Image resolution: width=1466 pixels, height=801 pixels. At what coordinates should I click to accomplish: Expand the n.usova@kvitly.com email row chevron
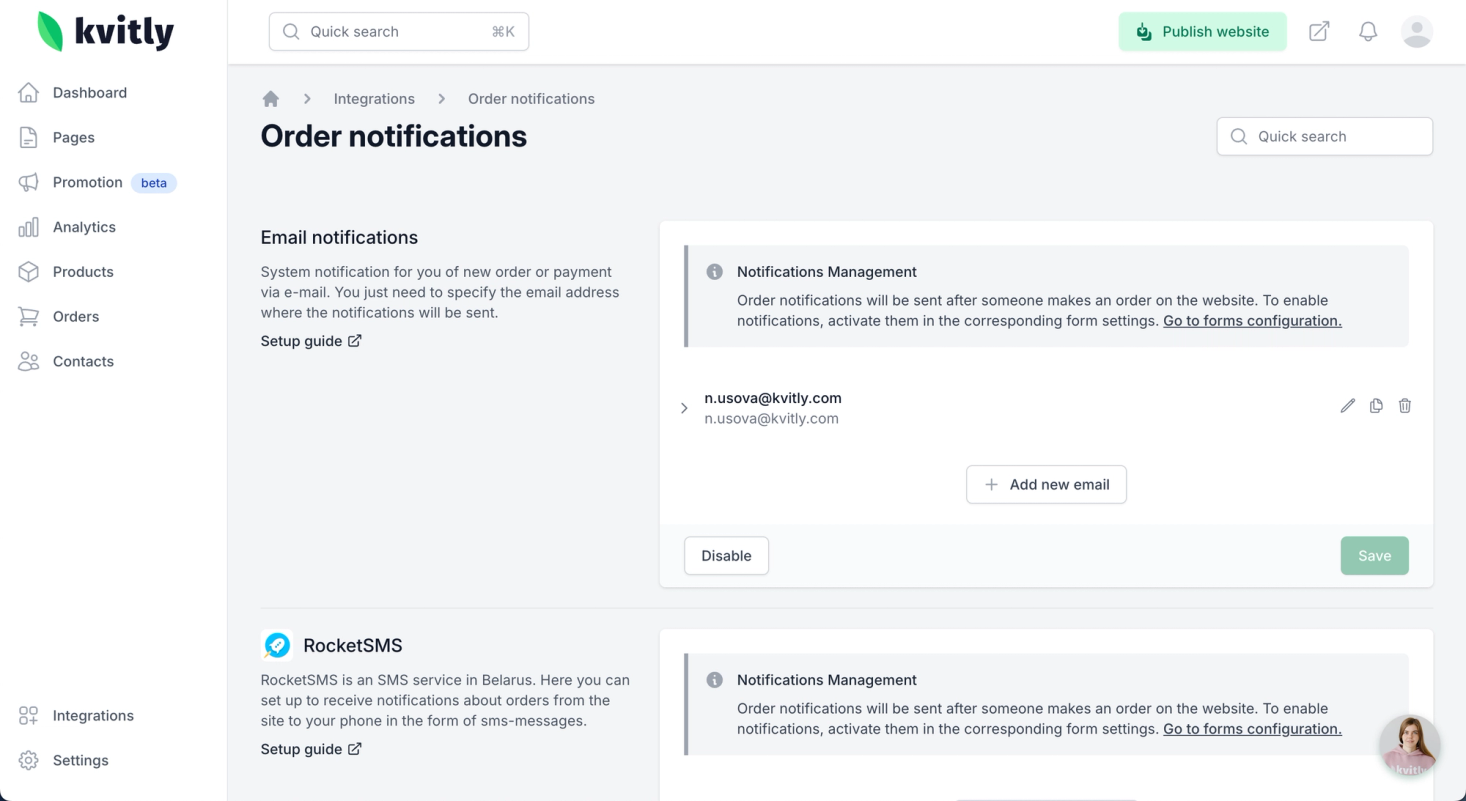(684, 408)
